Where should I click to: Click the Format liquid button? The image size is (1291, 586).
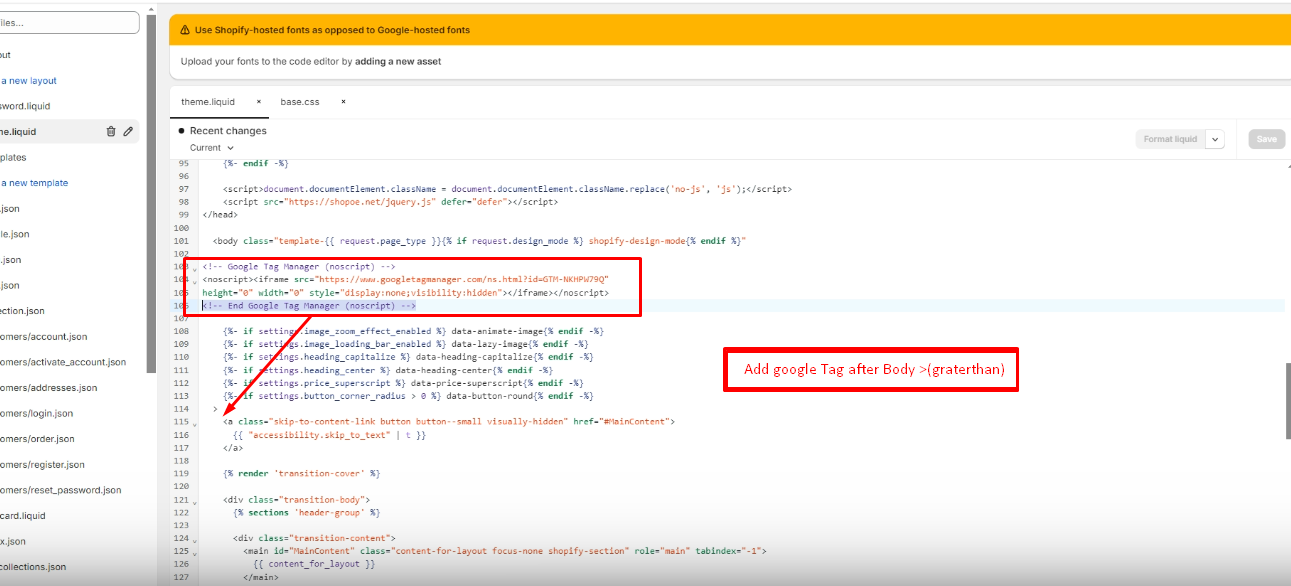[x=1170, y=139]
